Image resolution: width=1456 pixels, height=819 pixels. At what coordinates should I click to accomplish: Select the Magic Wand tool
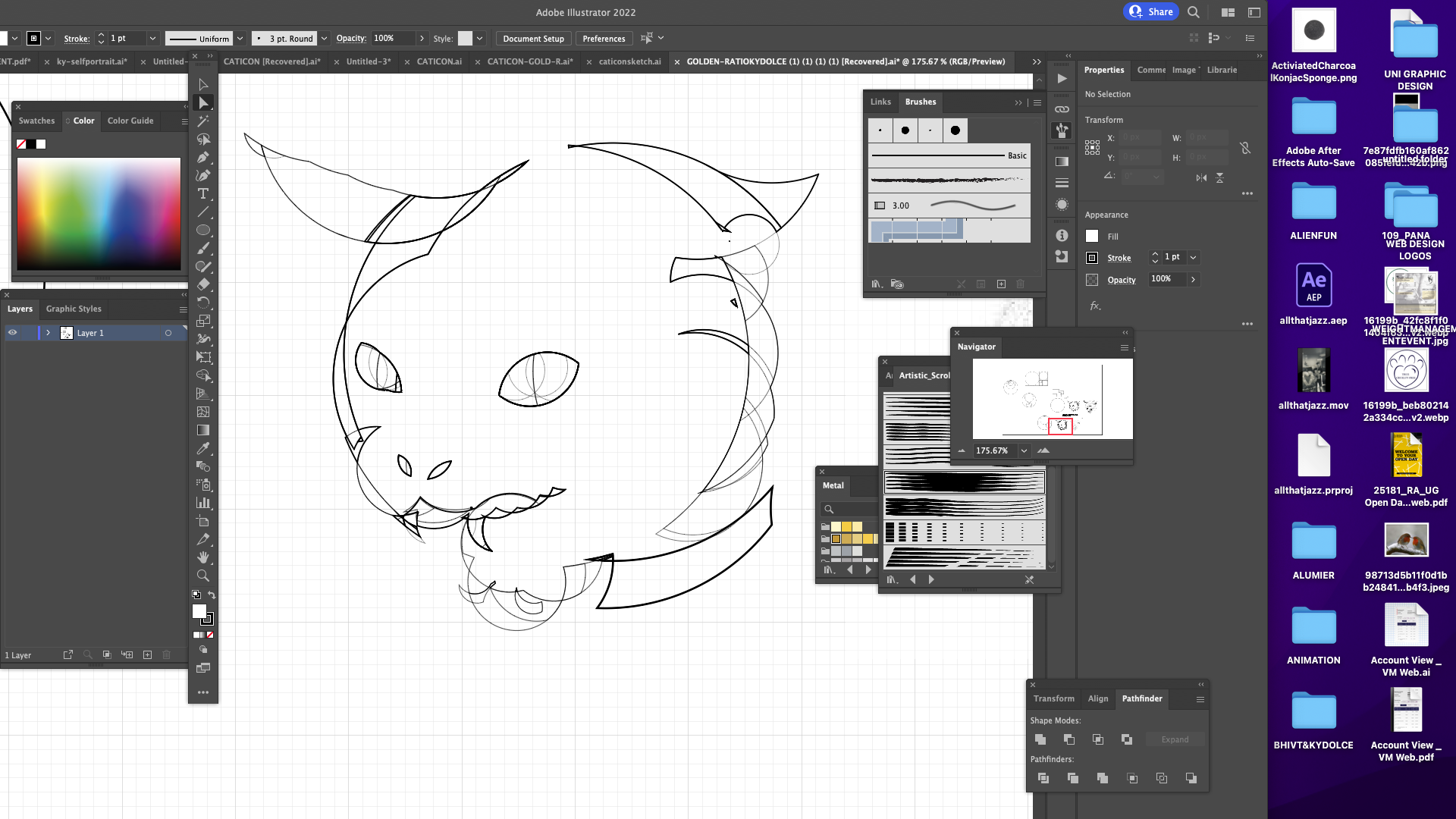coord(203,121)
